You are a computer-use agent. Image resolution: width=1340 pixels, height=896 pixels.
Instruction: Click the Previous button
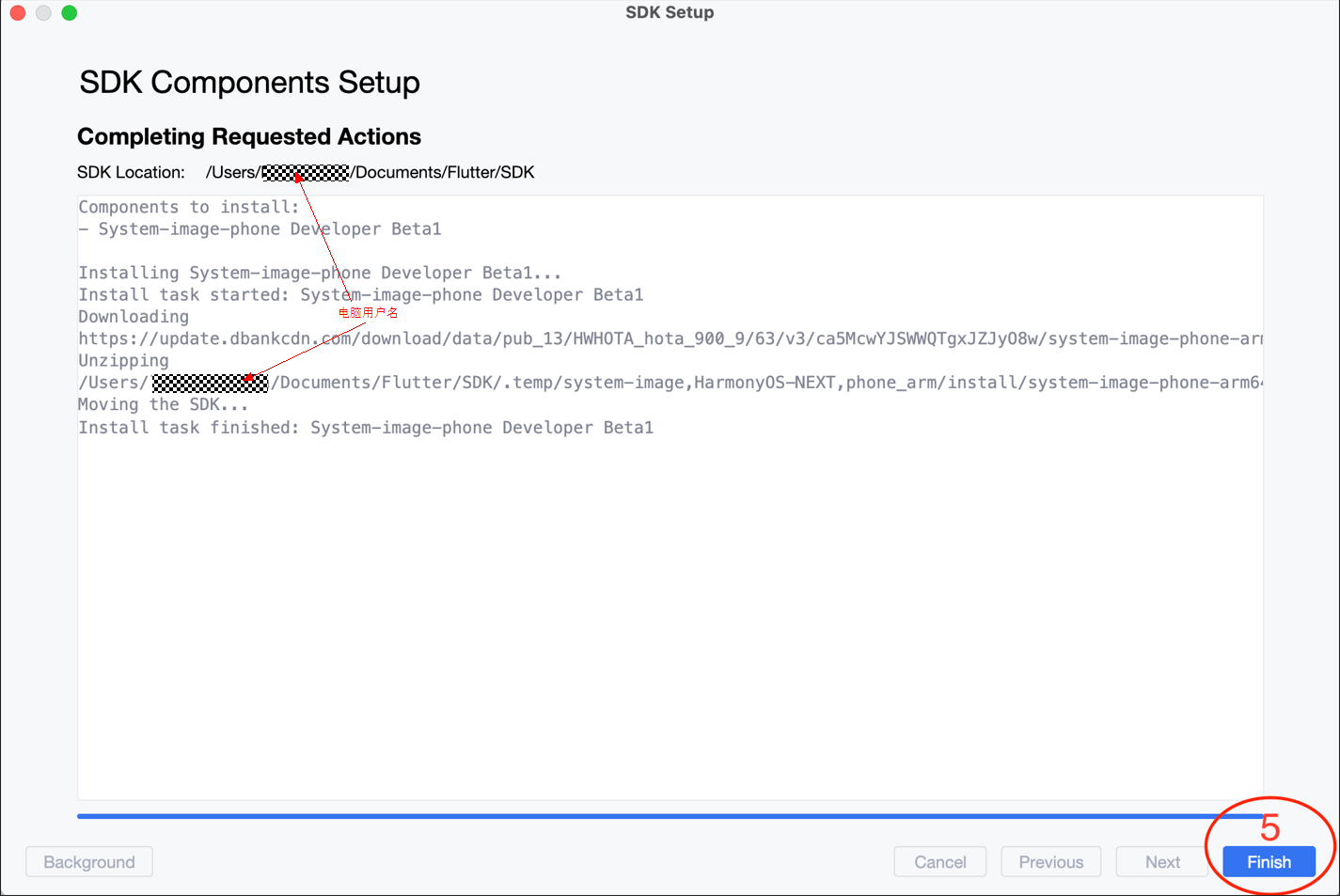pos(1050,861)
